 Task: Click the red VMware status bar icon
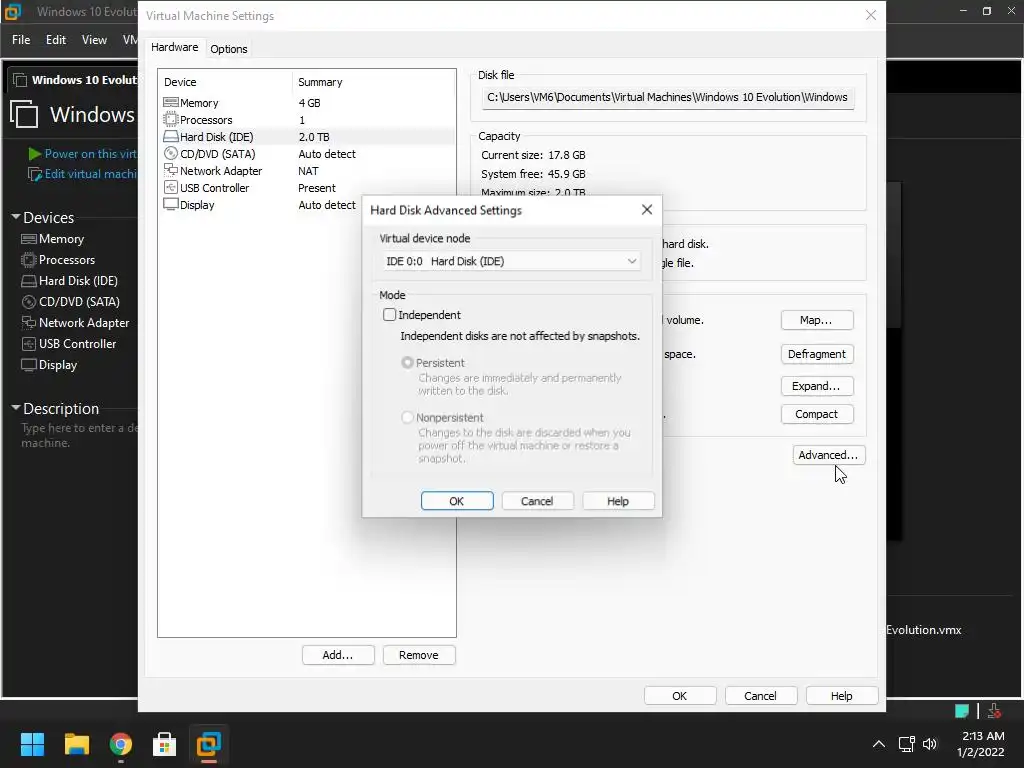point(995,711)
